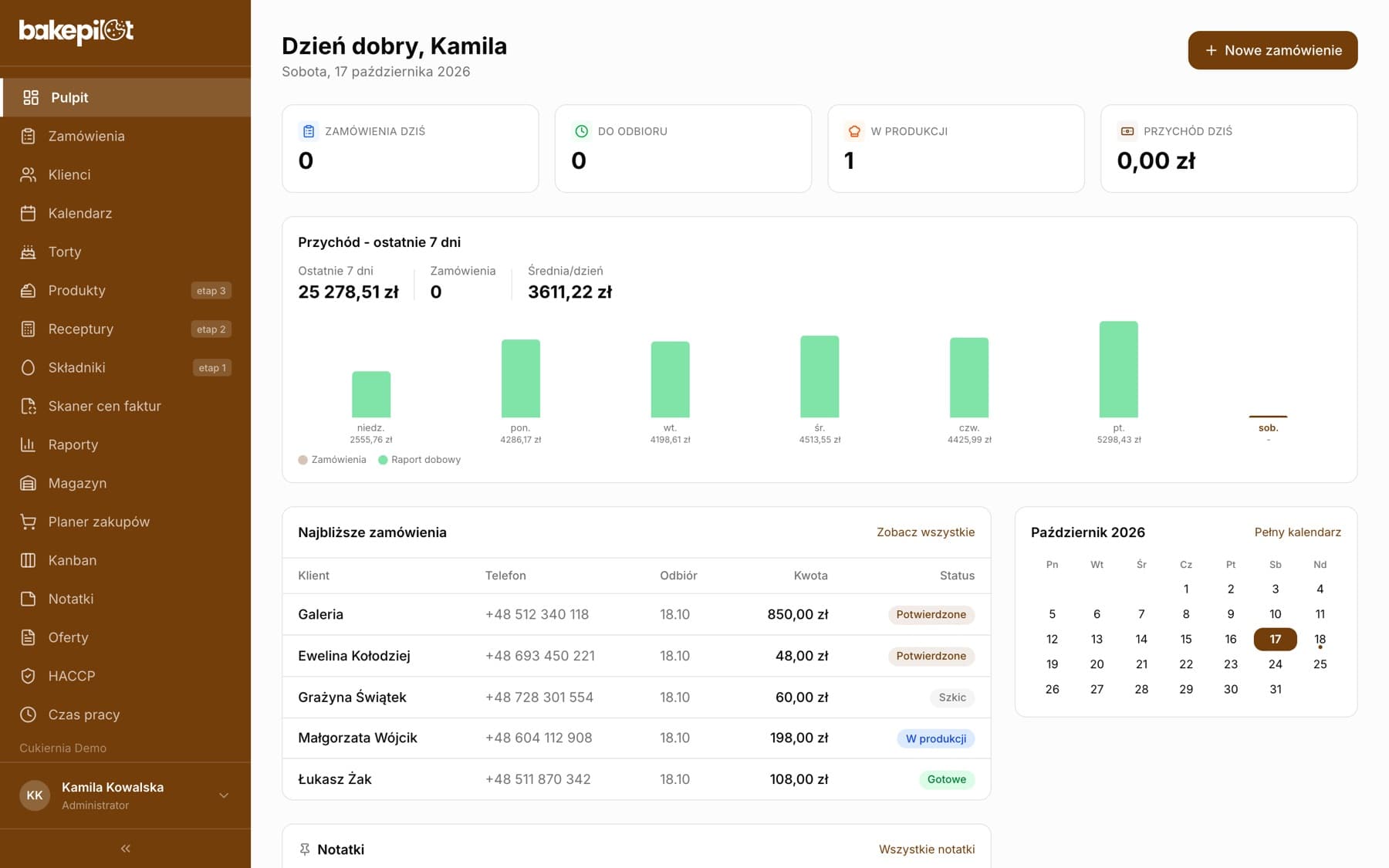Open the Kanban board icon
1389x868 pixels.
(28, 560)
